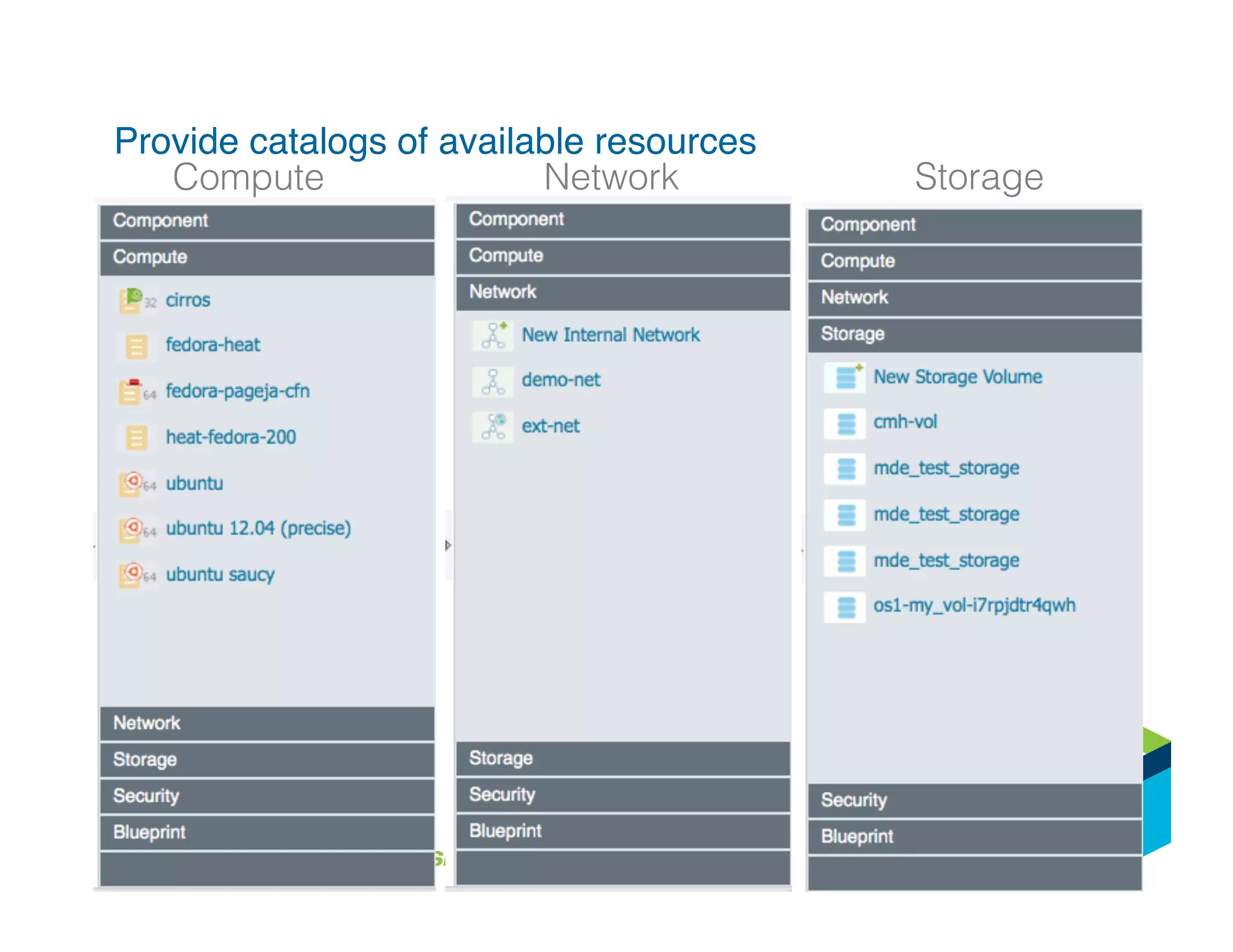
Task: Select the os1-my_vol-i7rpjdtr4qwh volume
Action: [974, 605]
